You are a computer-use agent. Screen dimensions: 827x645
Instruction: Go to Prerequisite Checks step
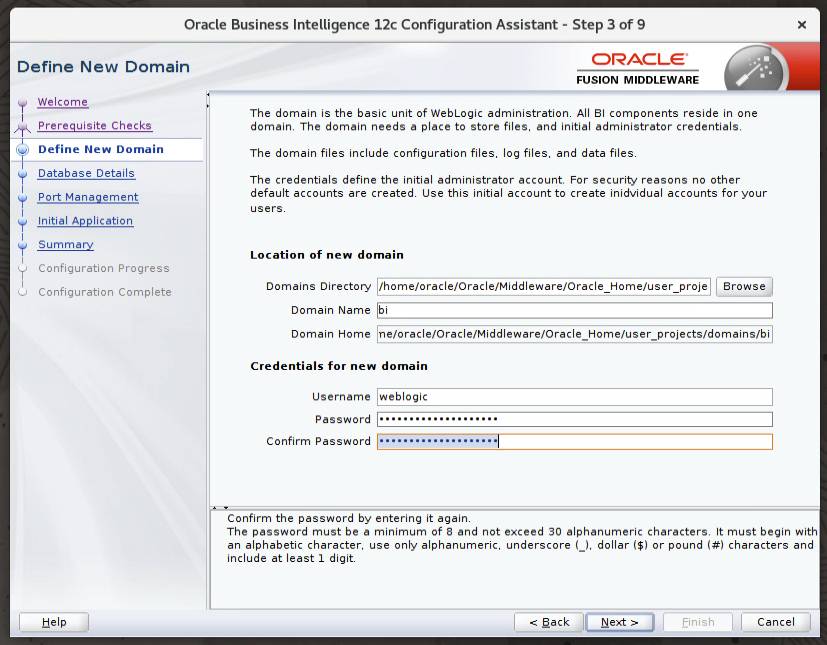(94, 126)
